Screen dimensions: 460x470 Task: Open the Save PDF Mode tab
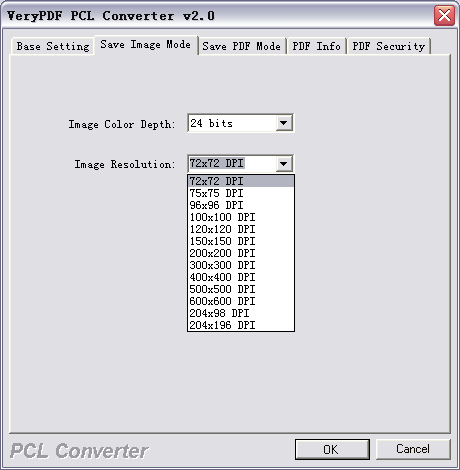[242, 46]
